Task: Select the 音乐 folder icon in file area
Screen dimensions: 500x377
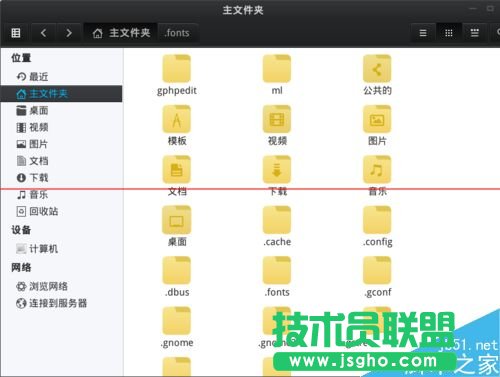Action: coord(377,169)
